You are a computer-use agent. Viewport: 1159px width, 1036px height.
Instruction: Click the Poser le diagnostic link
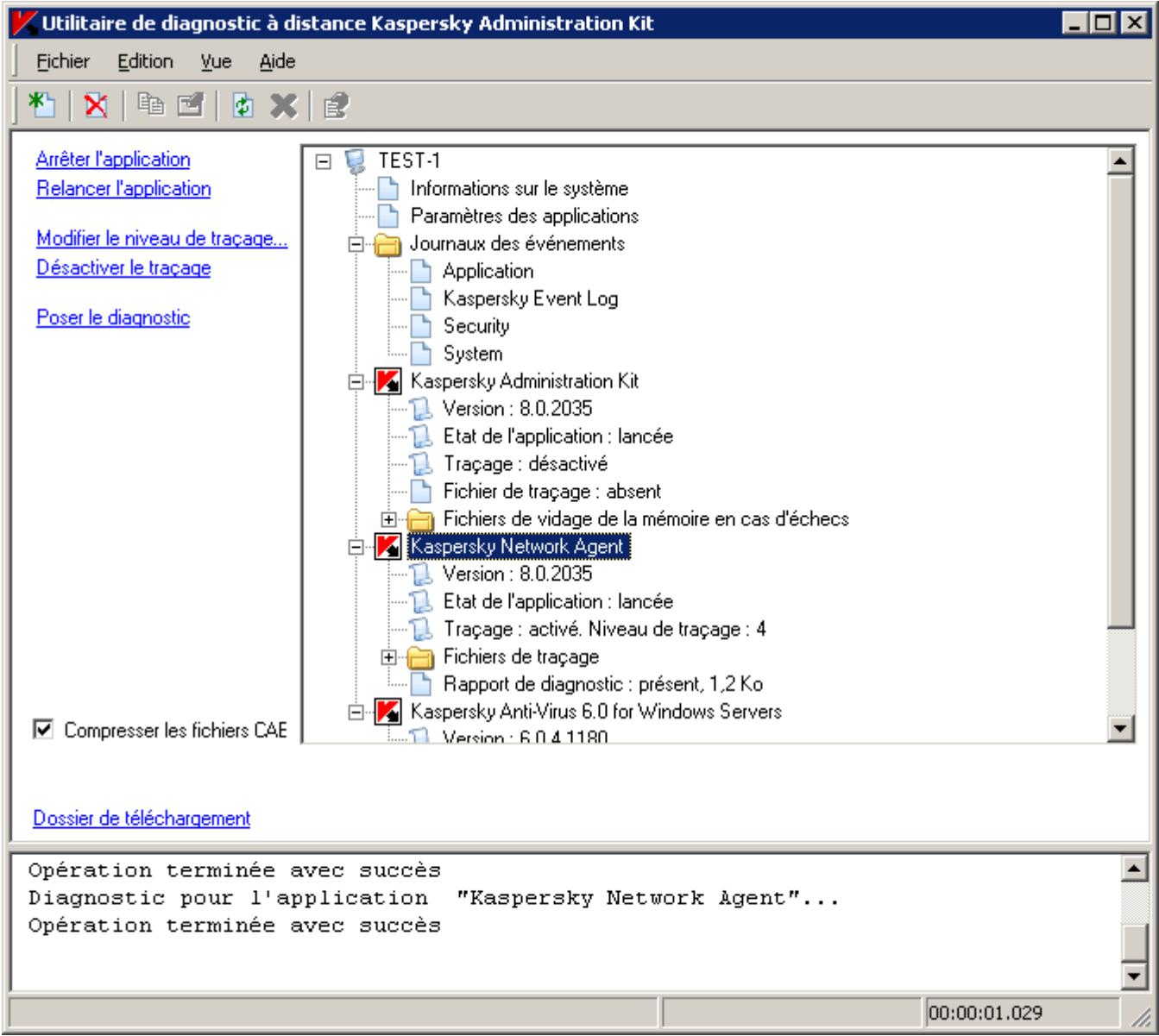[x=113, y=318]
